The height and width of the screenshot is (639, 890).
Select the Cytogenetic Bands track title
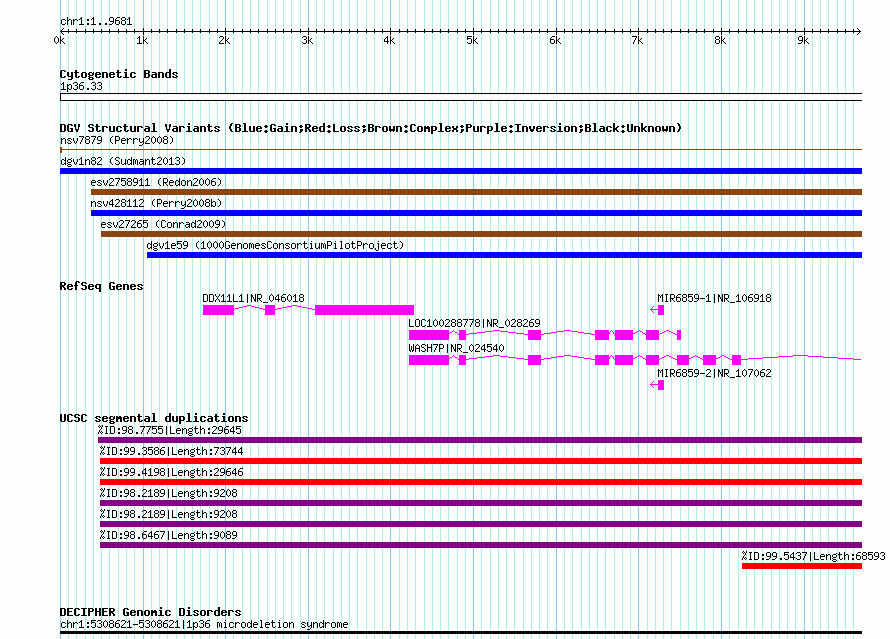[x=119, y=74]
